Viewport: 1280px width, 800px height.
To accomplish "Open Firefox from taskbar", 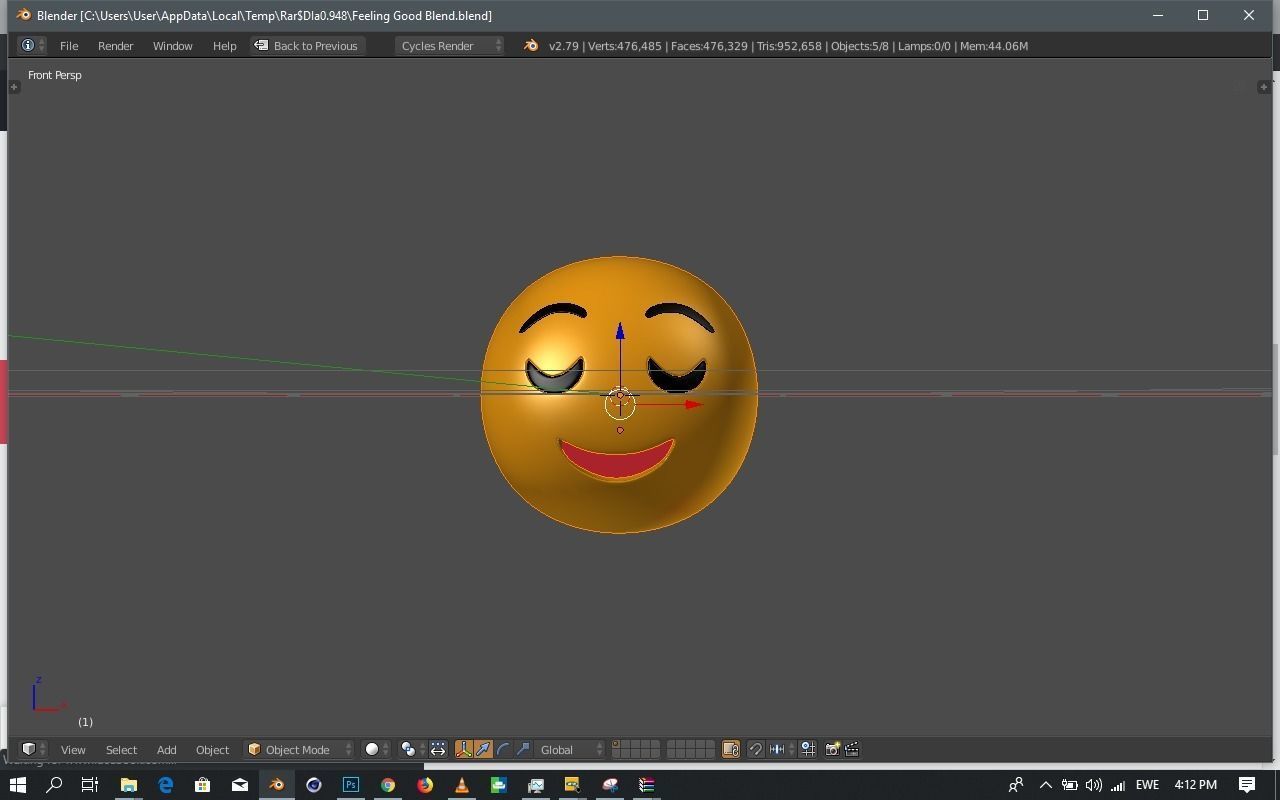I will 425,785.
